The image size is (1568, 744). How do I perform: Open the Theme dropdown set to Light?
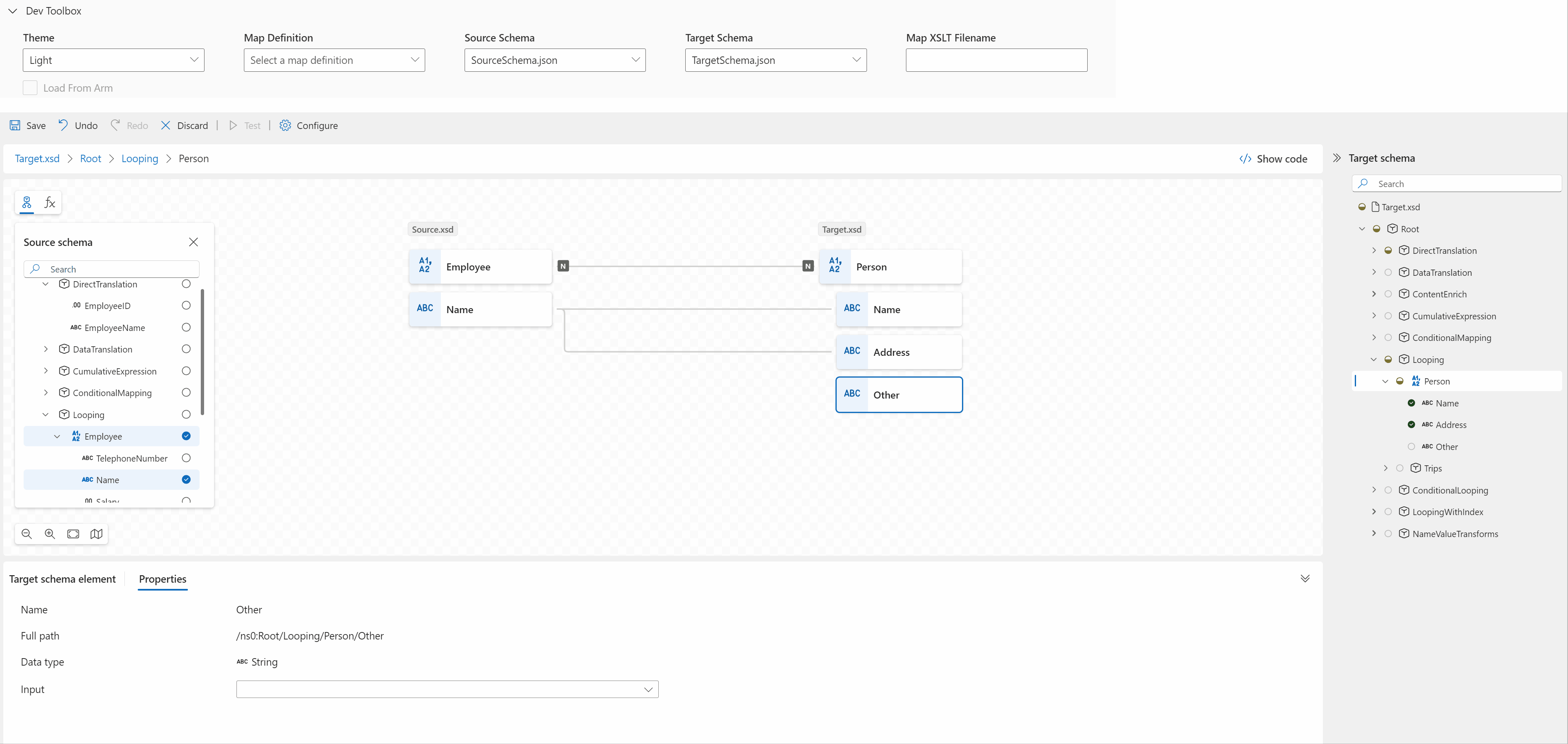tap(113, 60)
